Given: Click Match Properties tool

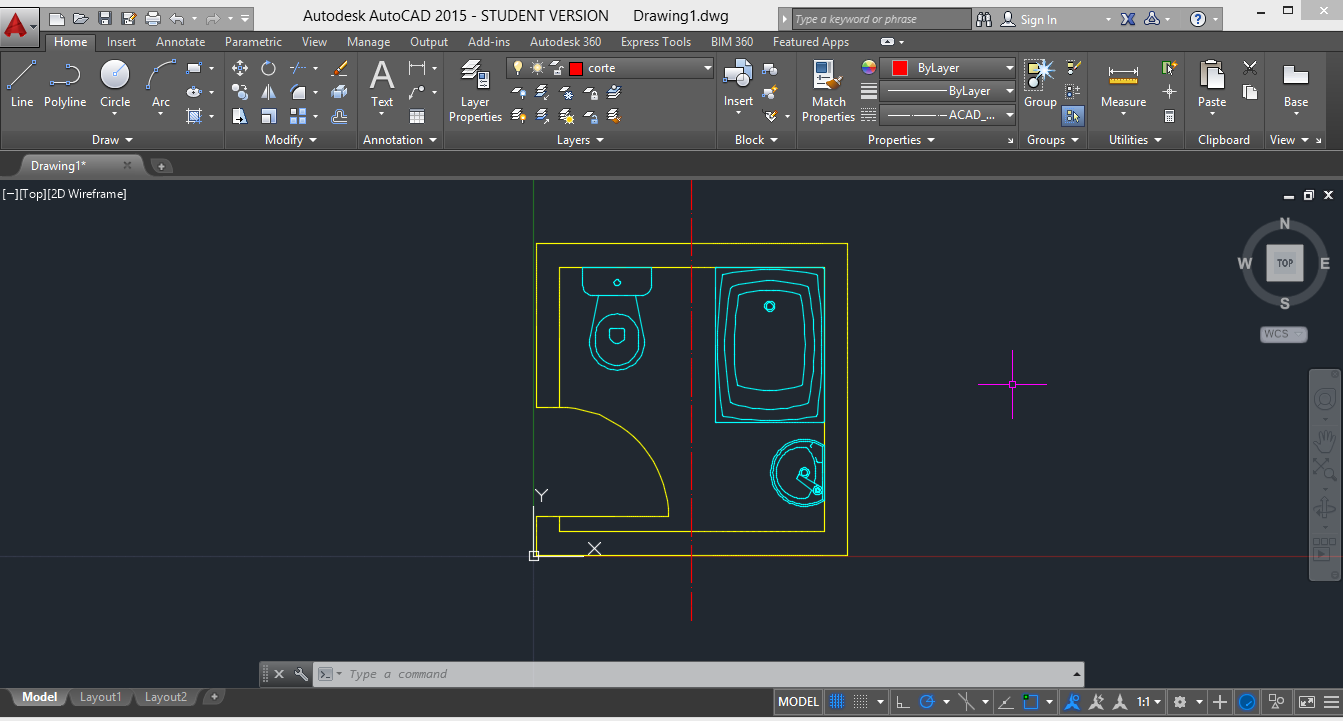Looking at the screenshot, I should pyautogui.click(x=828, y=91).
